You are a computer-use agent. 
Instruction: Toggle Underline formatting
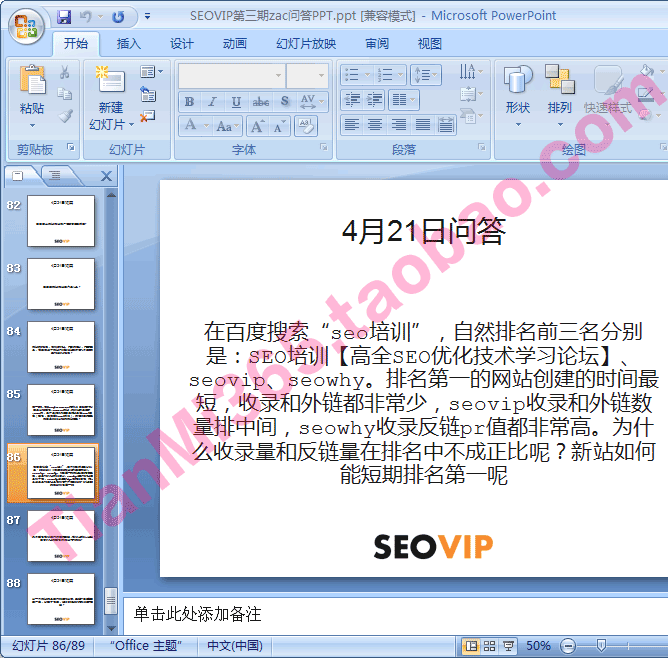(x=236, y=101)
